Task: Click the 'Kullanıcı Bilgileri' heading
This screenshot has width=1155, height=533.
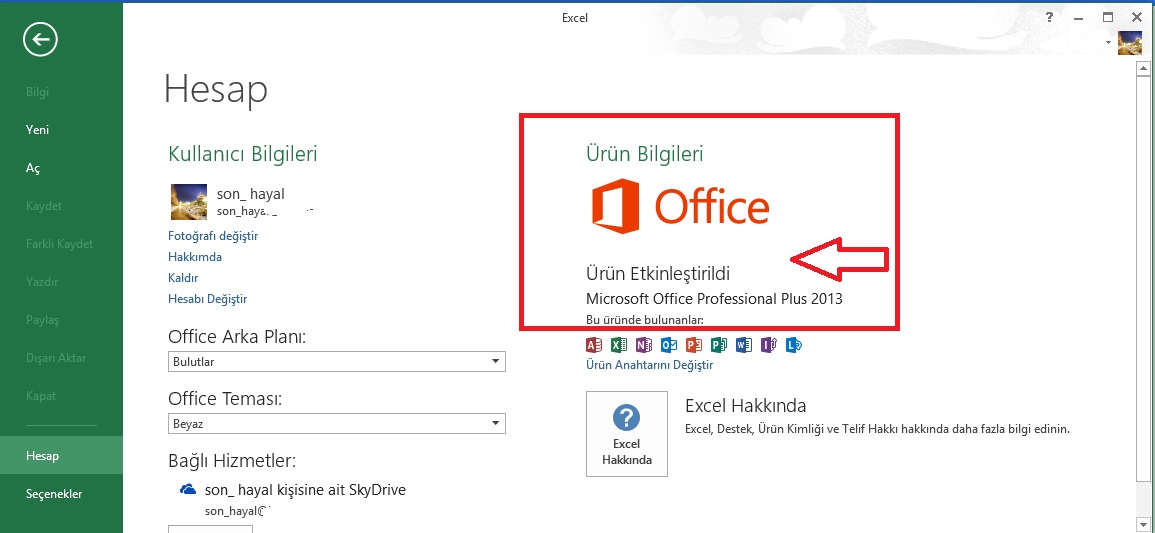Action: coord(242,154)
